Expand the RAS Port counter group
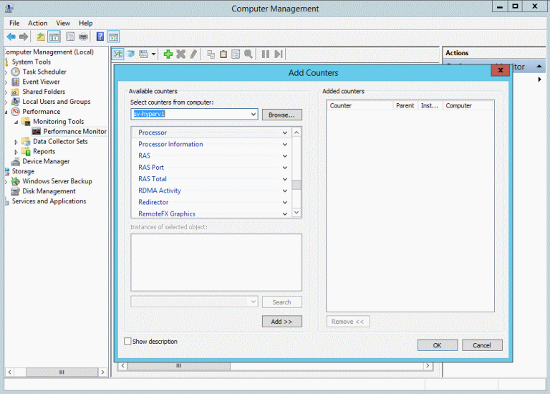The image size is (550, 394). point(285,168)
